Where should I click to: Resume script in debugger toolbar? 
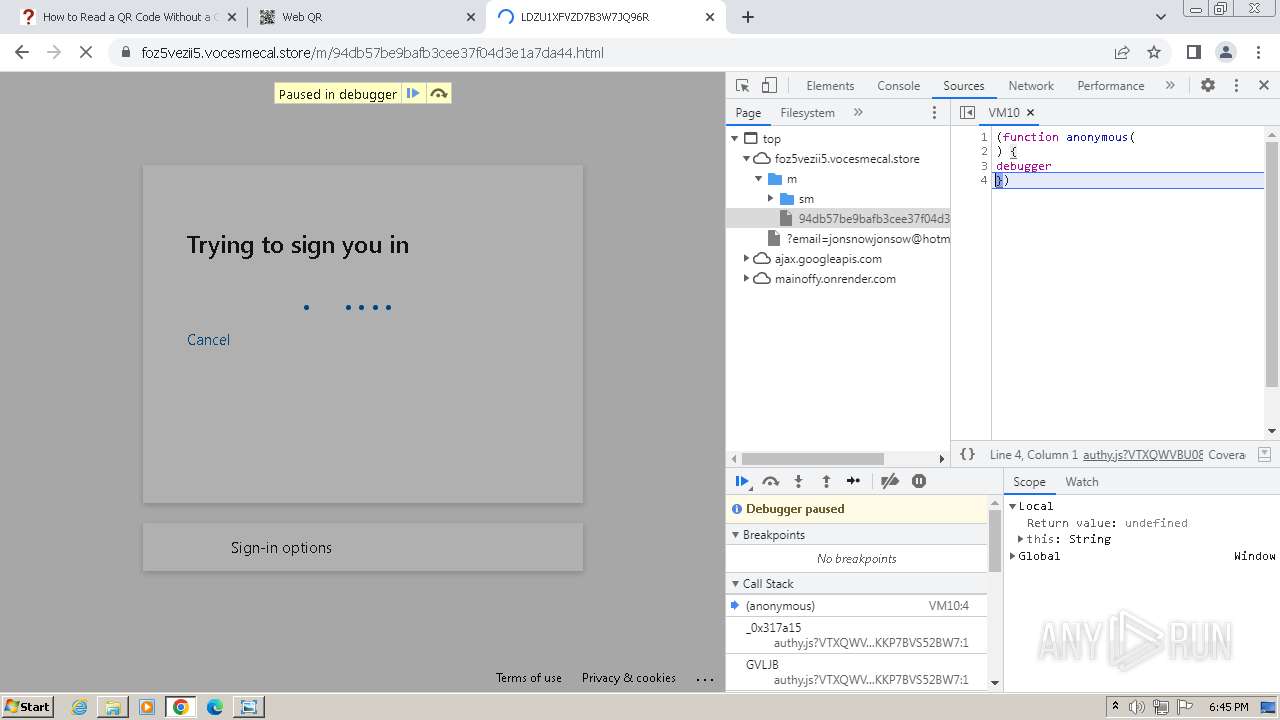tap(742, 481)
